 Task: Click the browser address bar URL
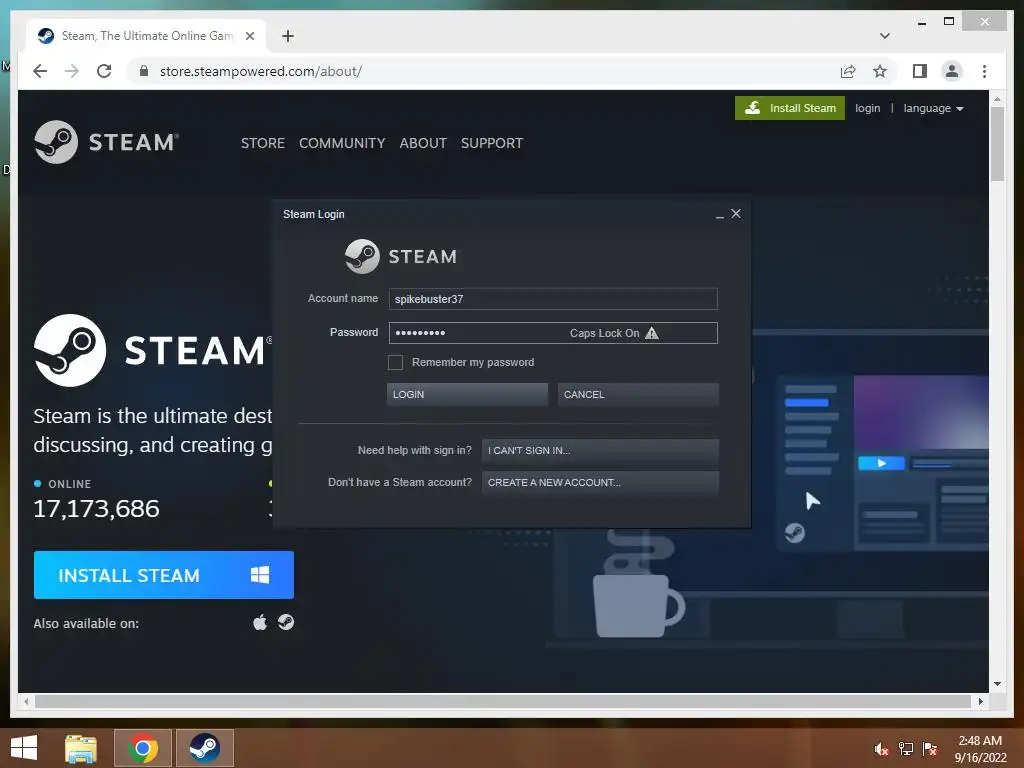pos(261,71)
